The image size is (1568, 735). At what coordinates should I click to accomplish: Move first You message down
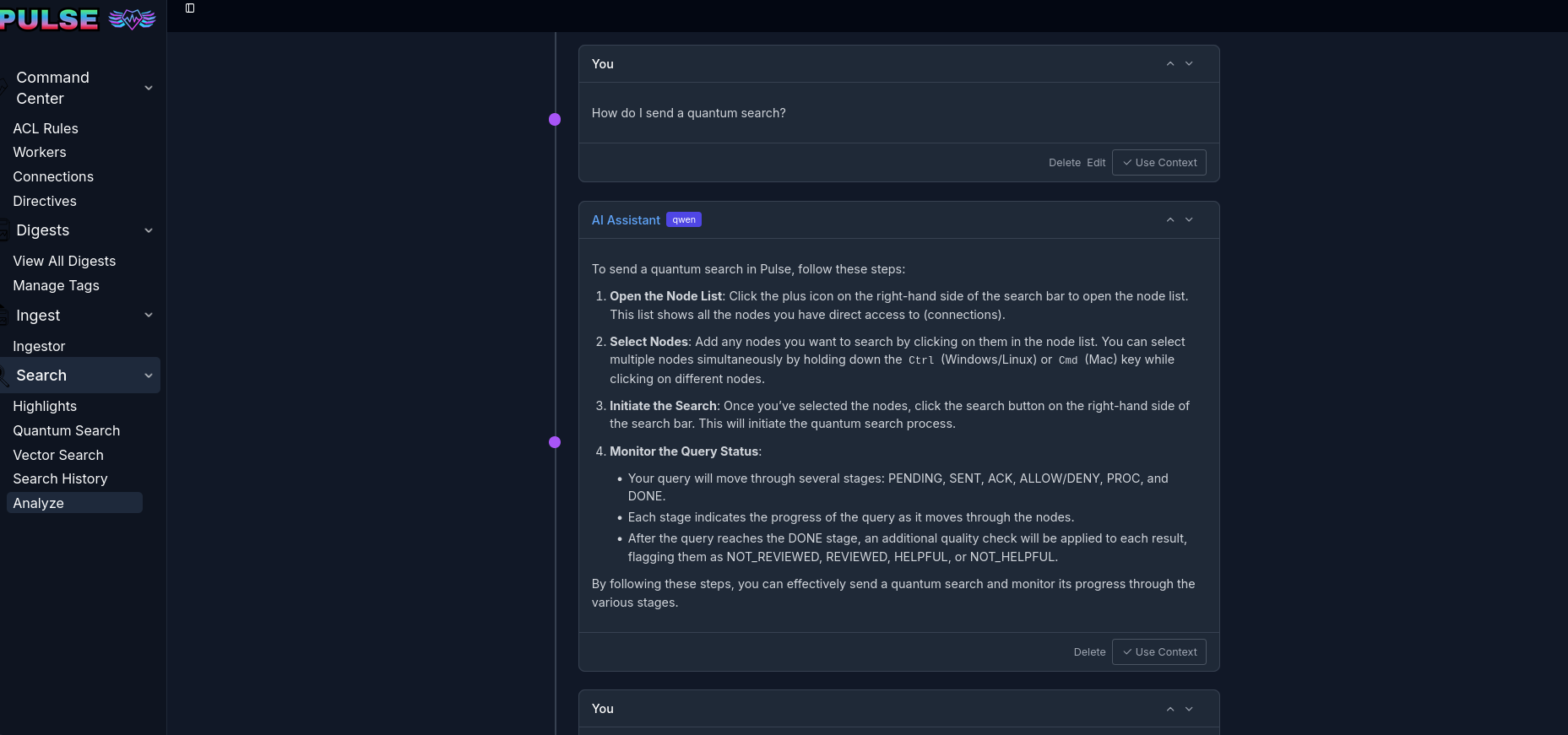[1189, 64]
